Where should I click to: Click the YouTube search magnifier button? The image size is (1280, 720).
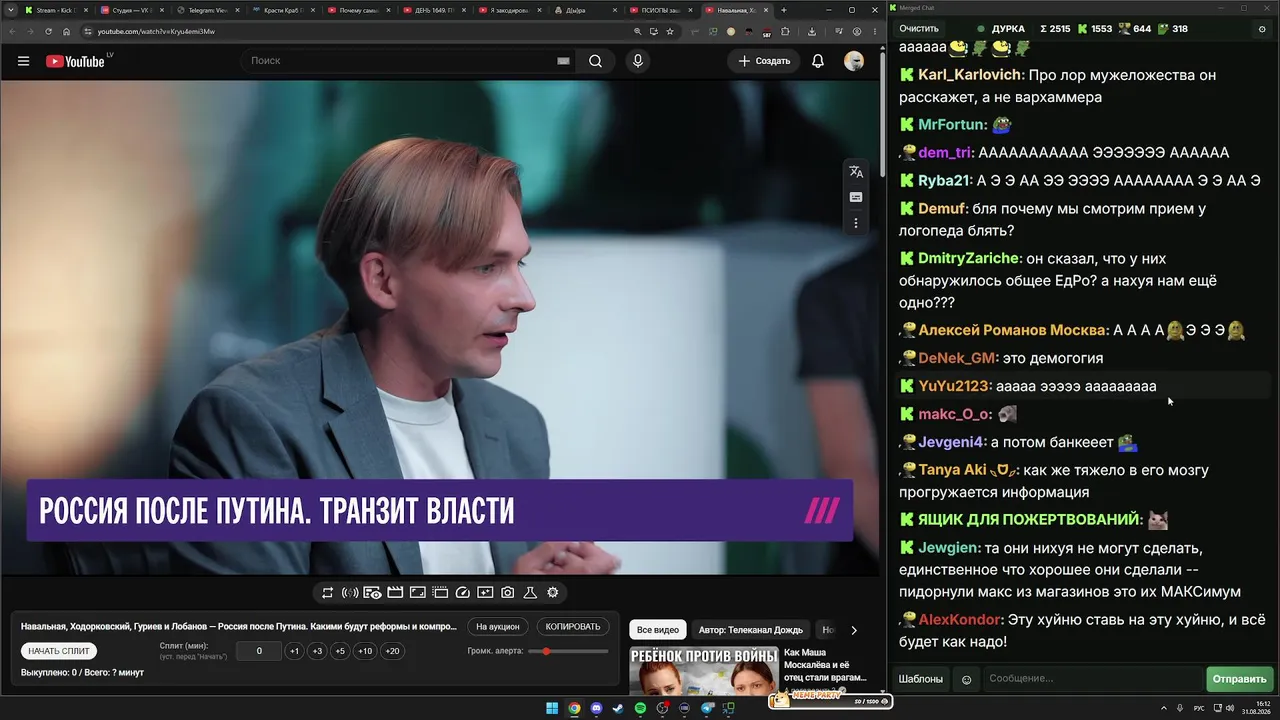point(595,61)
